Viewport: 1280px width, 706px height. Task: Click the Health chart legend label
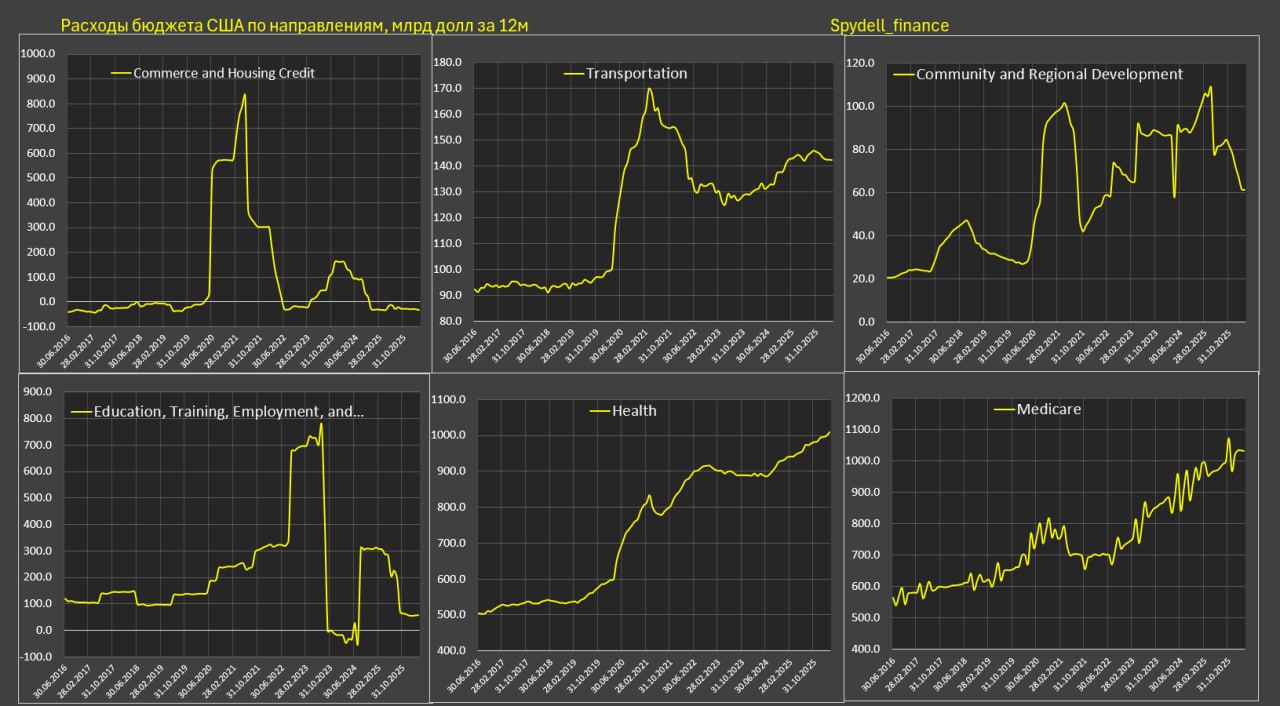[634, 410]
